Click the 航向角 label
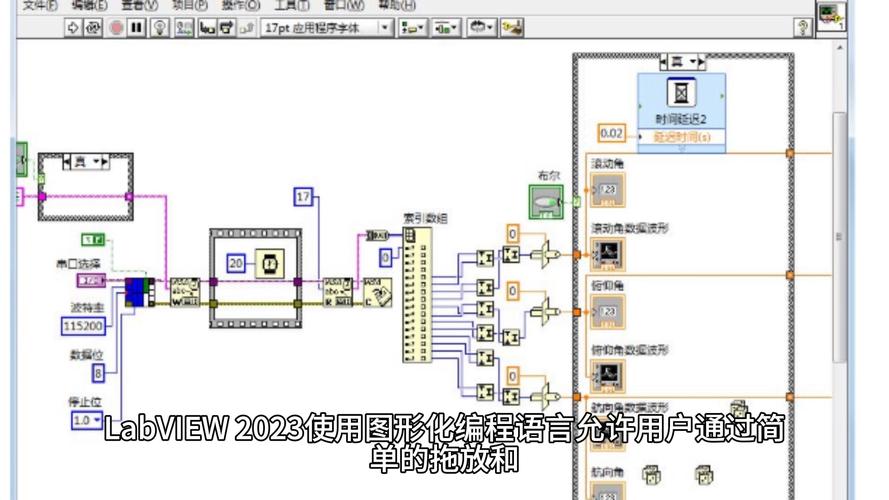889x500 pixels. [x=607, y=472]
